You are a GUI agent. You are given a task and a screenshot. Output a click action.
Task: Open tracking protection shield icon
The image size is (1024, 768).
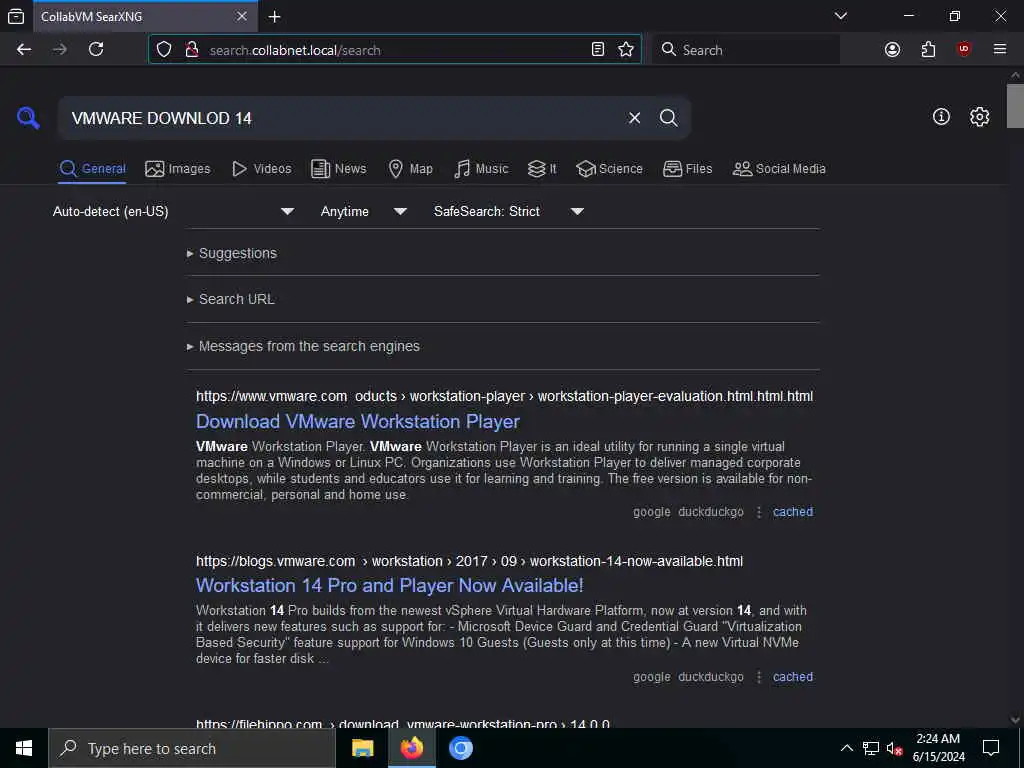coord(164,50)
